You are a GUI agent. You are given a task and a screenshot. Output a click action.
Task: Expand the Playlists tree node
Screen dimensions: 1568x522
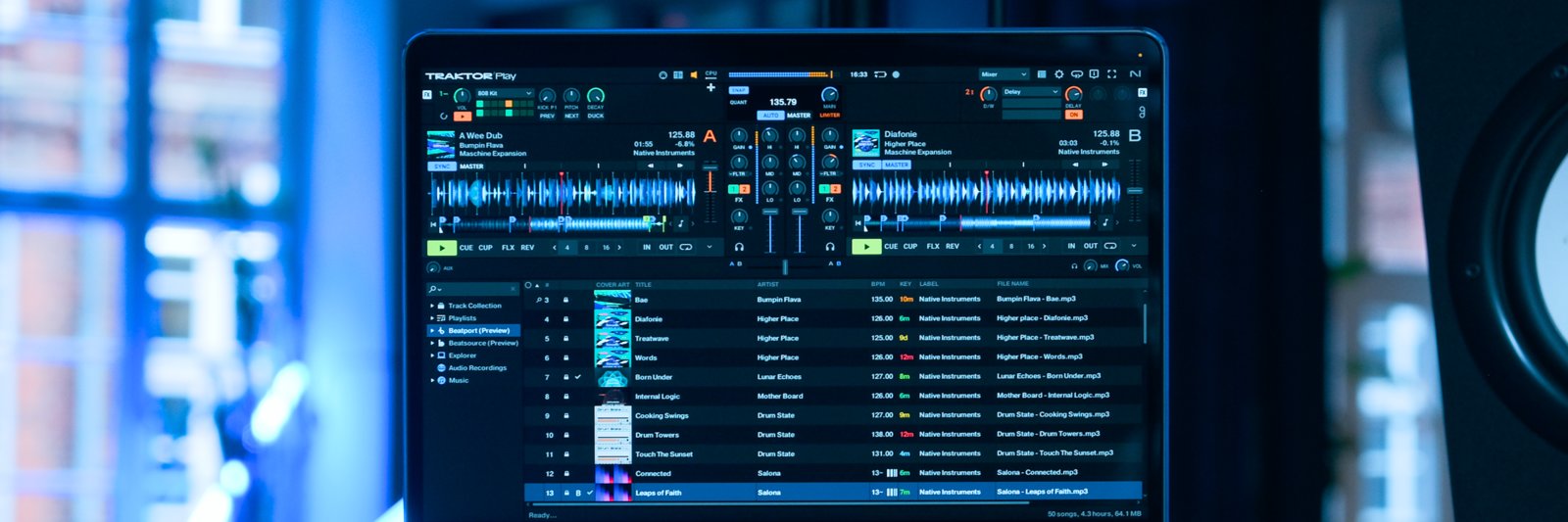point(432,318)
